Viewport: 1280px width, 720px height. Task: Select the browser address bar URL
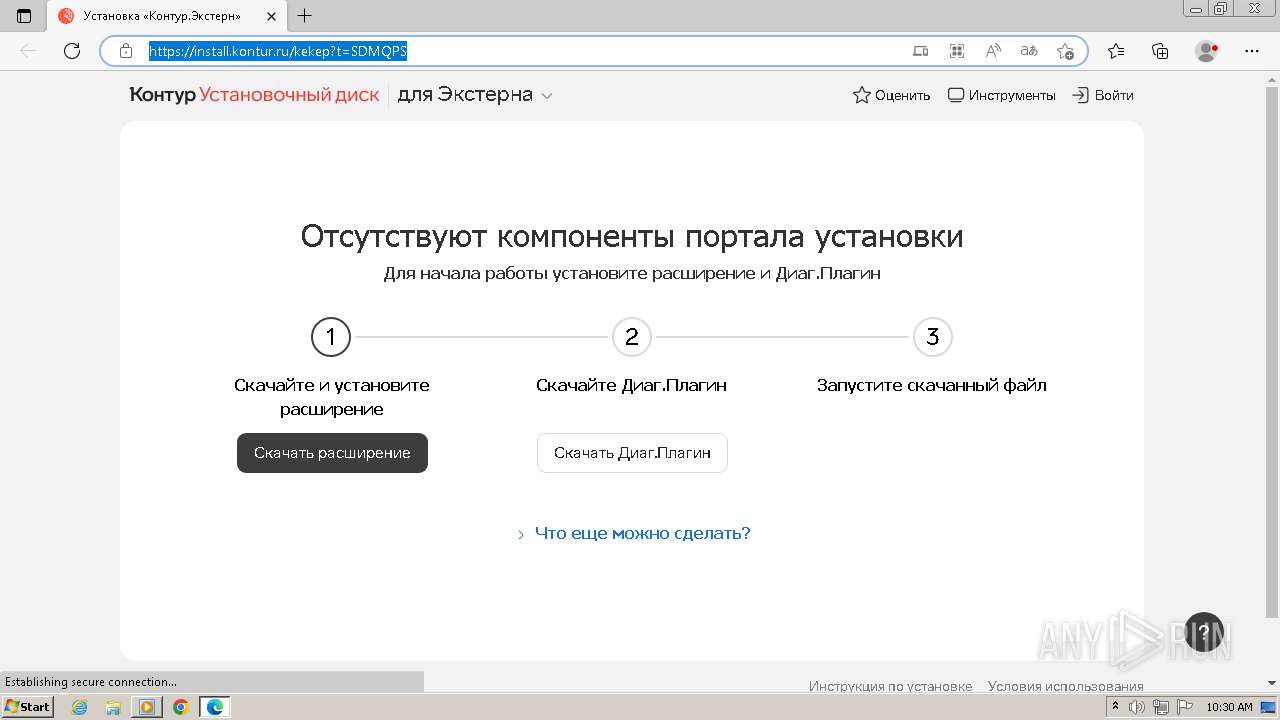278,51
